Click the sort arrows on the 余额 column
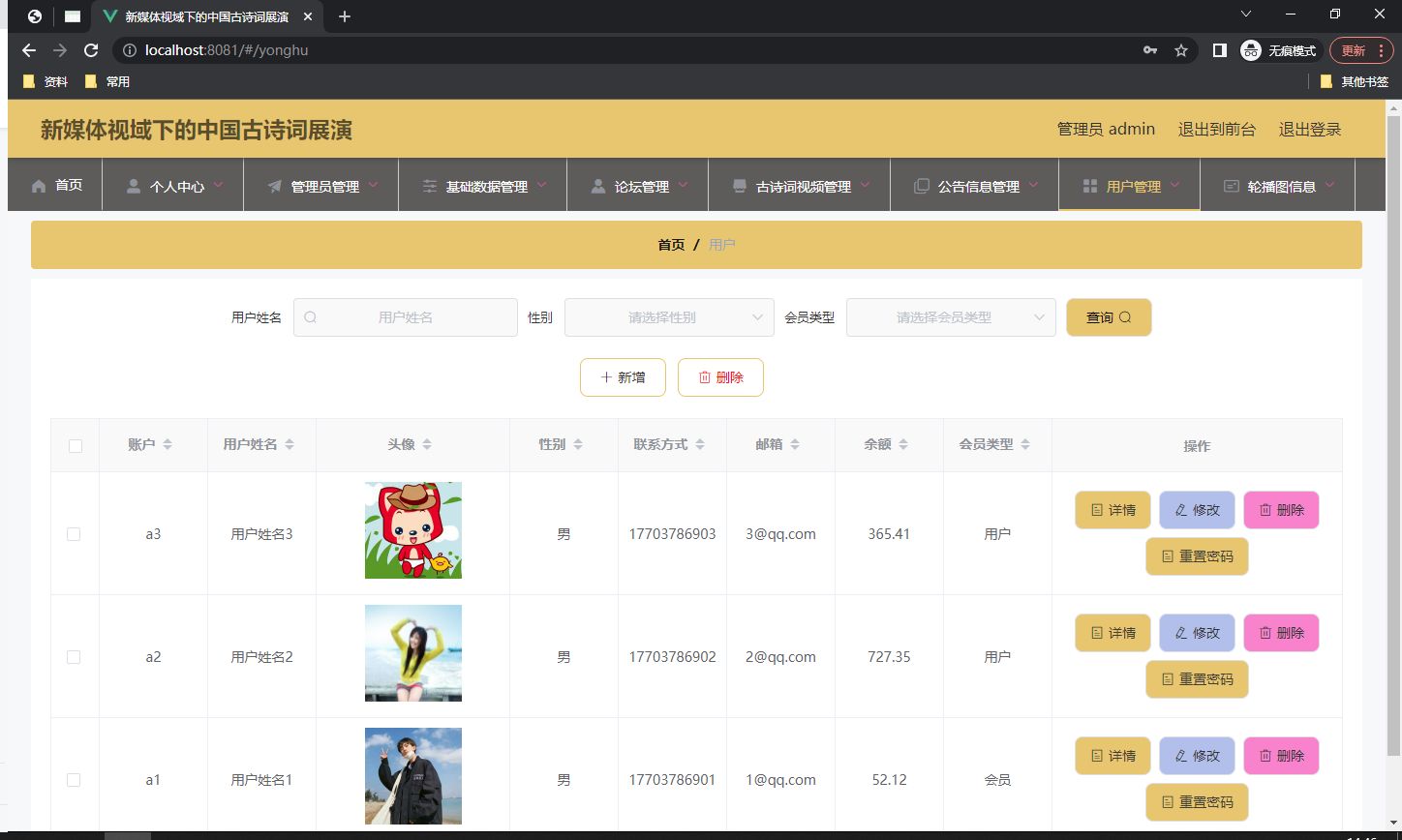The image size is (1402, 840). click(x=904, y=444)
